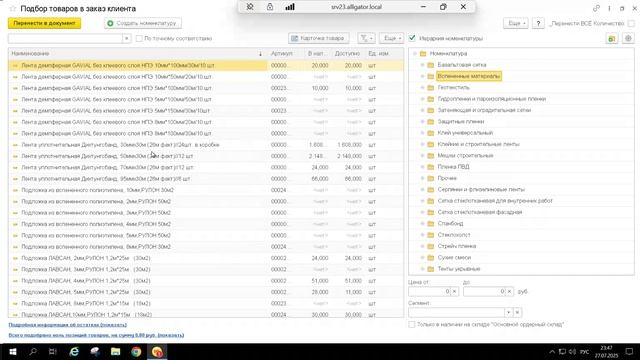Click the 'Доступно' column header
640x360 pixels.
(347, 54)
